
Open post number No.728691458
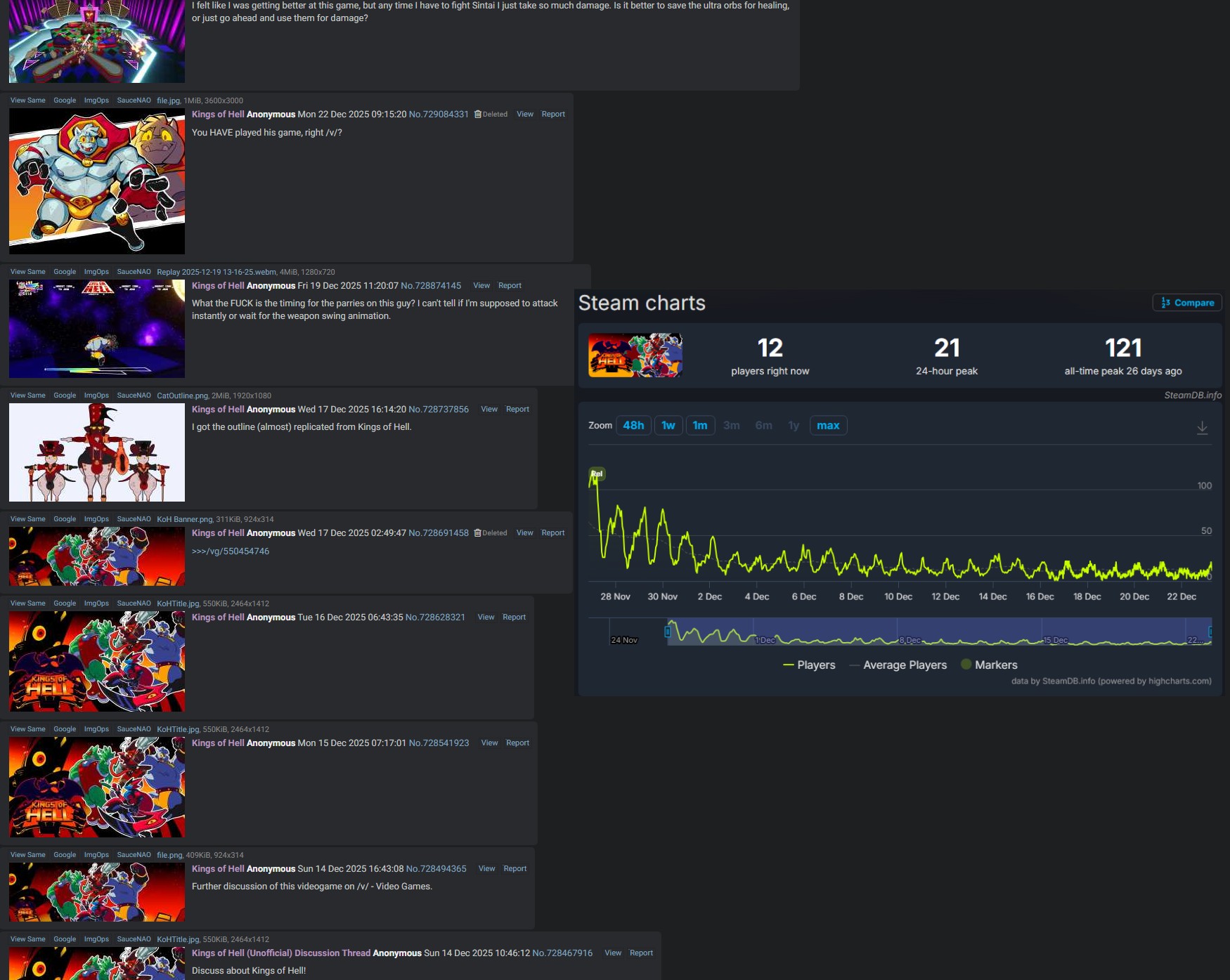(x=439, y=533)
